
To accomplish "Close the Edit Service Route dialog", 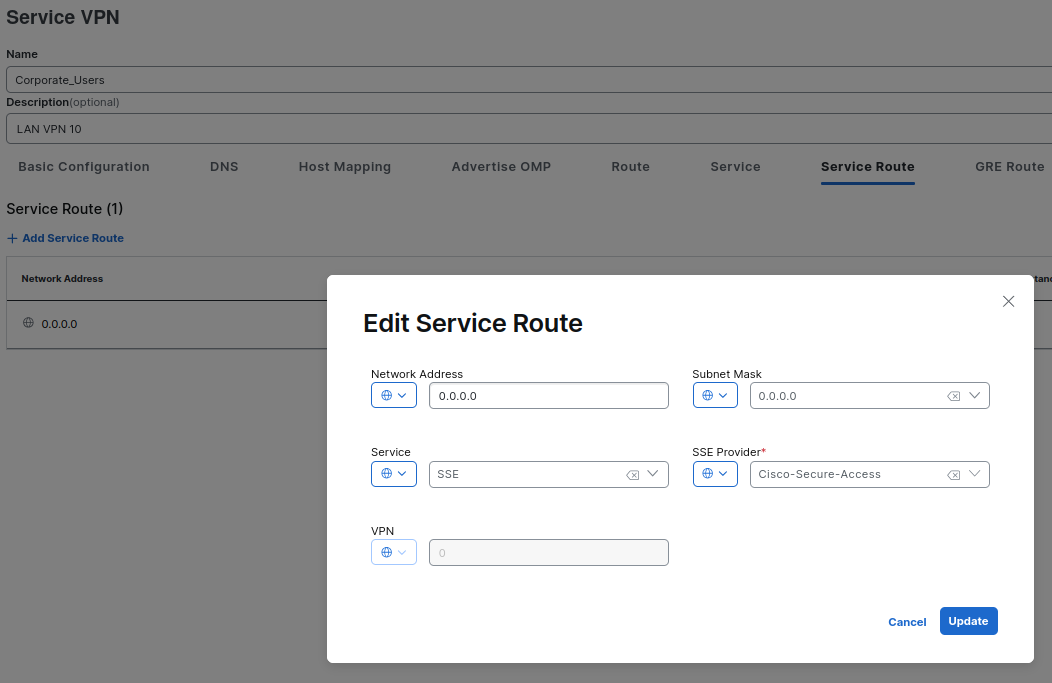I will click(1008, 301).
